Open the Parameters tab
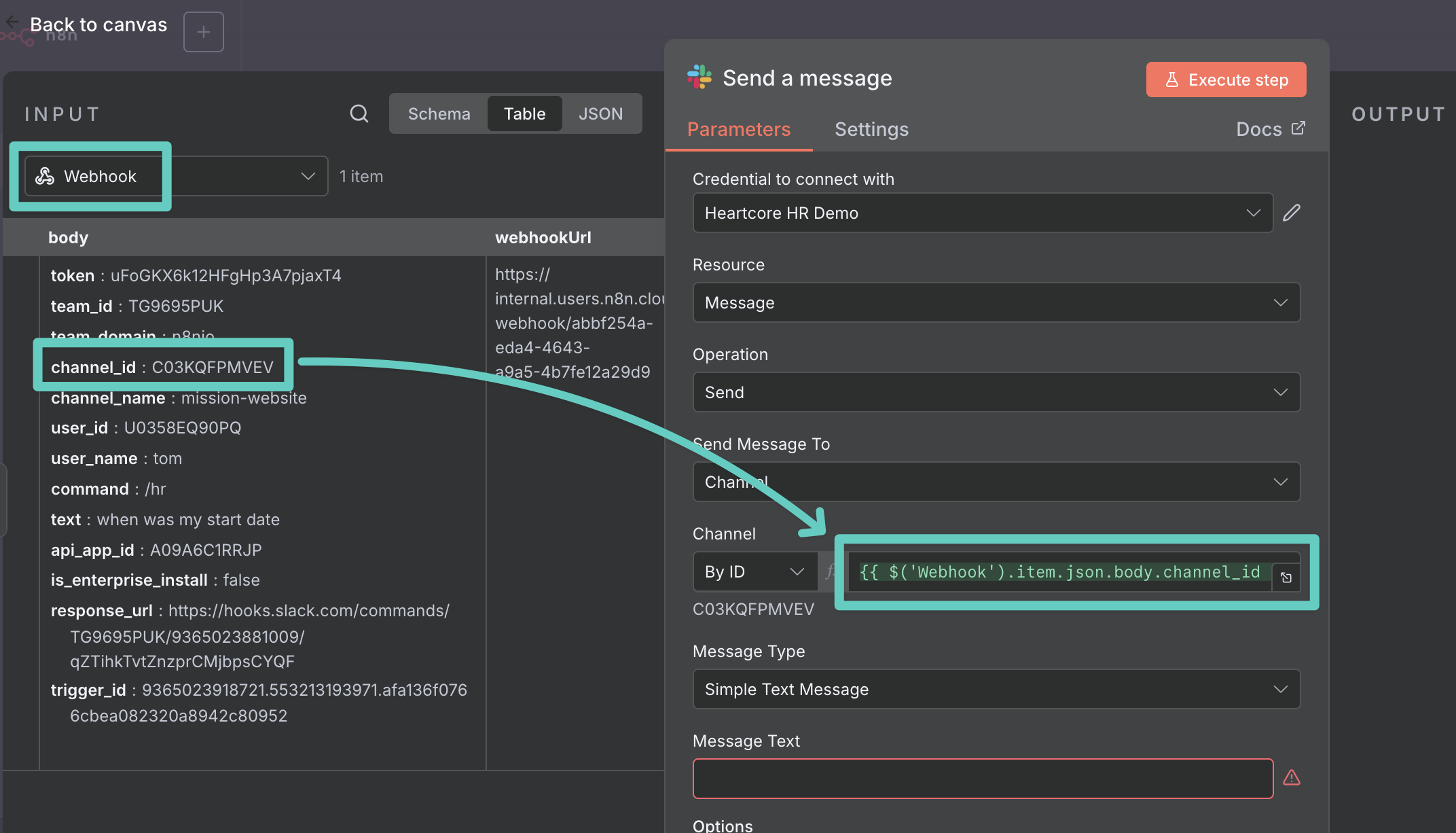 (x=738, y=129)
